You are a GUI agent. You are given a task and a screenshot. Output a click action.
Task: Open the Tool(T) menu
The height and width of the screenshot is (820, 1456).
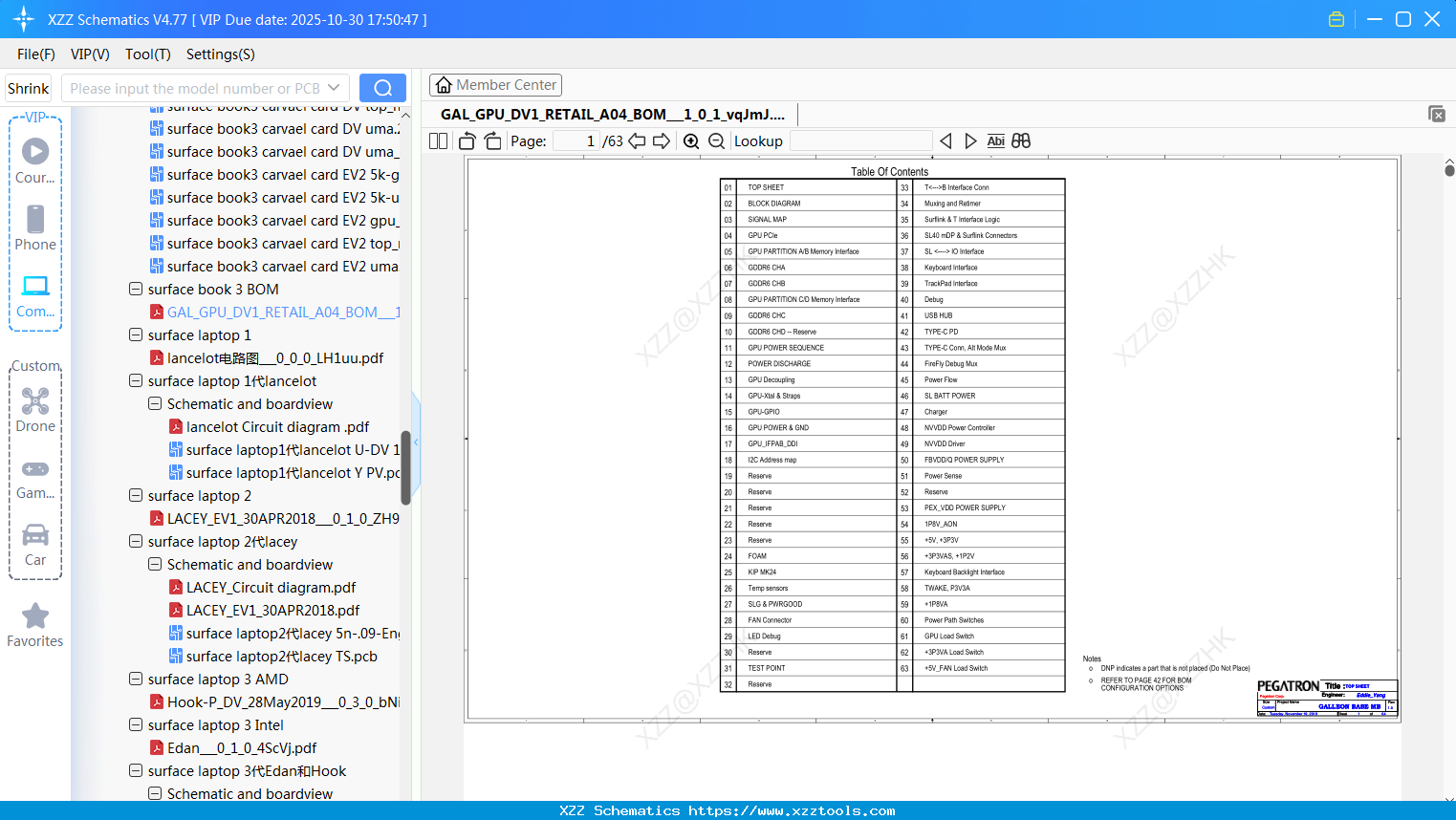148,54
